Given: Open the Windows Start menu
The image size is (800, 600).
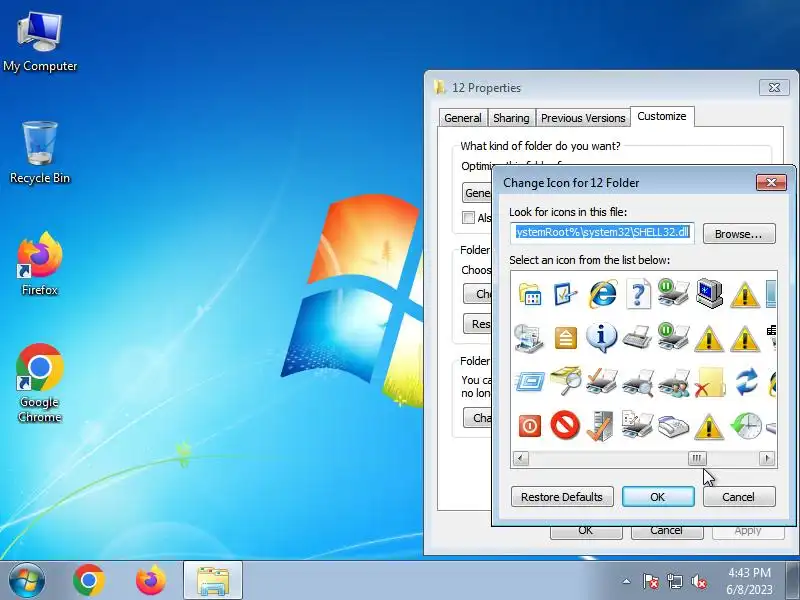Looking at the screenshot, I should tap(27, 581).
